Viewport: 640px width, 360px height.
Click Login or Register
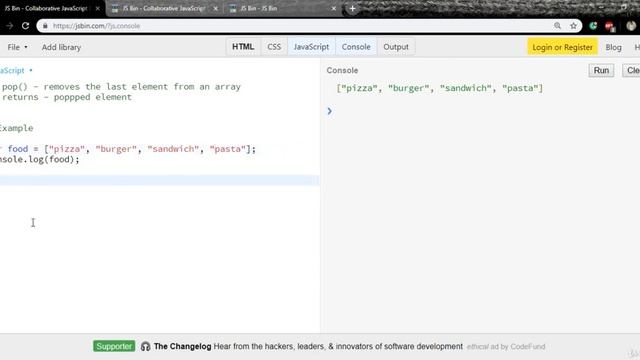(x=562, y=47)
